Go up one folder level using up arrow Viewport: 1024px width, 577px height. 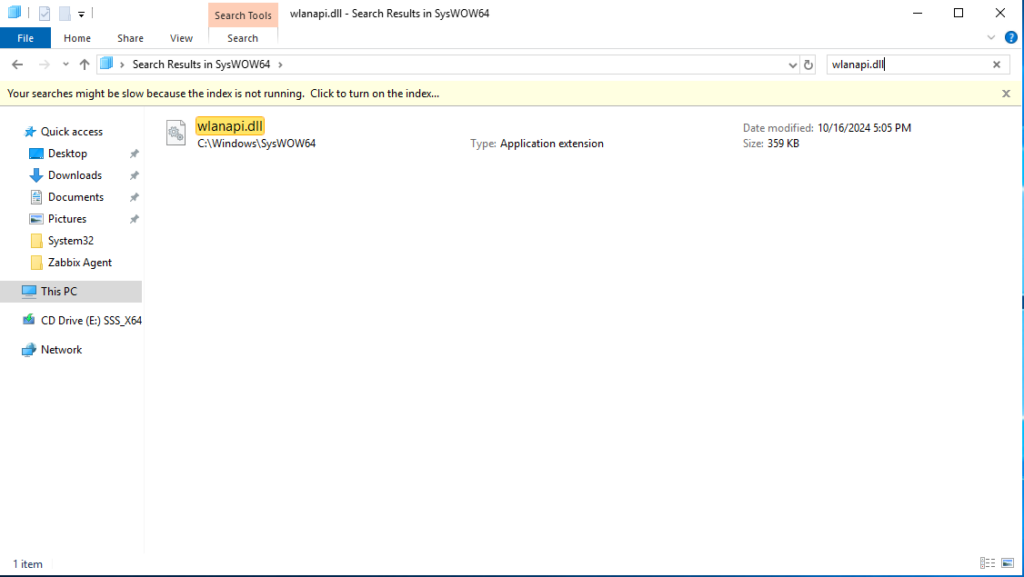[84, 65]
